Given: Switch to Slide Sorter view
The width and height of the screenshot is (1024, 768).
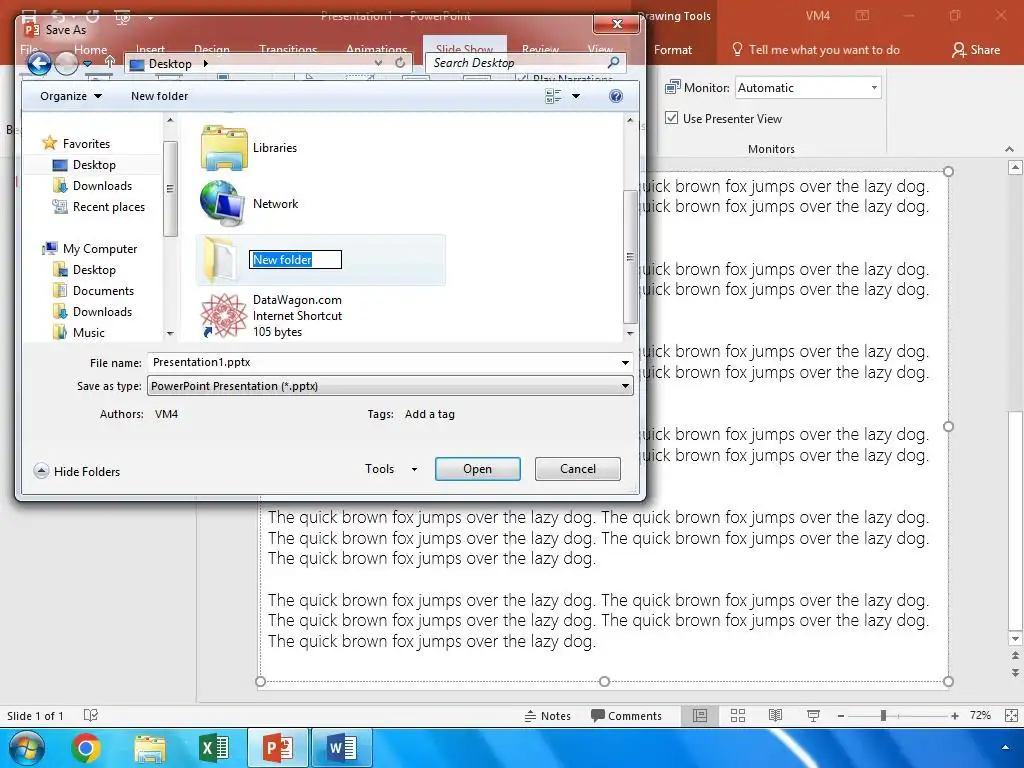Looking at the screenshot, I should 738,716.
